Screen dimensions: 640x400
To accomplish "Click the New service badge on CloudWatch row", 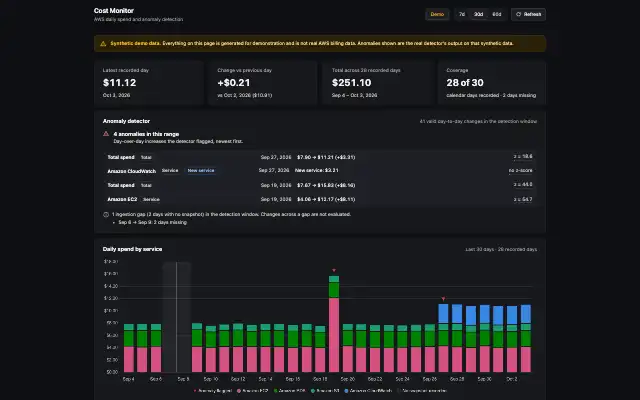I will 201,171.
